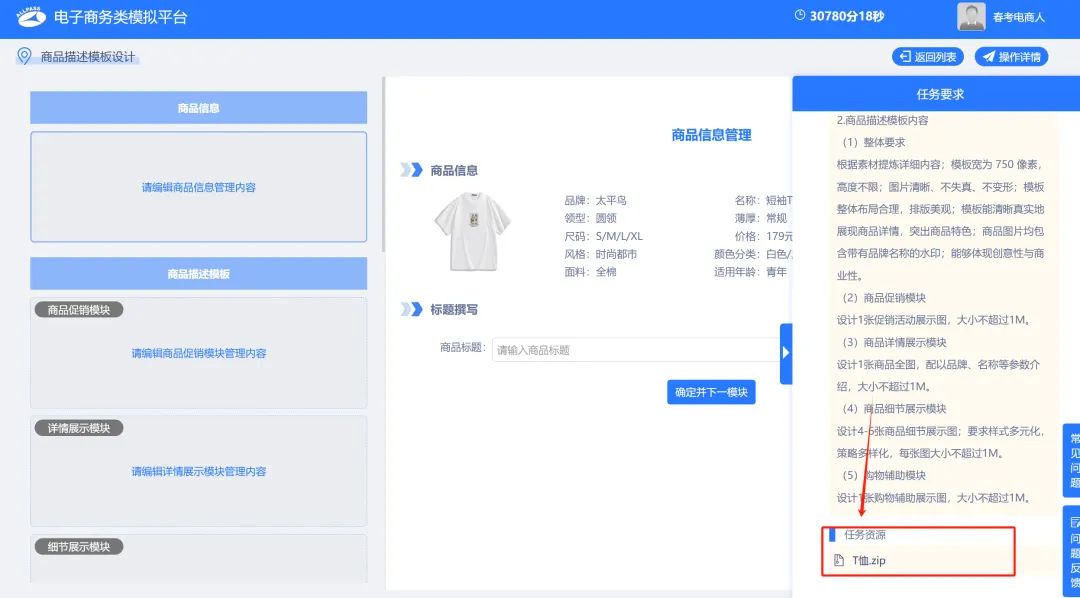Click the 适用年龄：青年 text
The height and width of the screenshot is (598, 1080).
point(750,272)
